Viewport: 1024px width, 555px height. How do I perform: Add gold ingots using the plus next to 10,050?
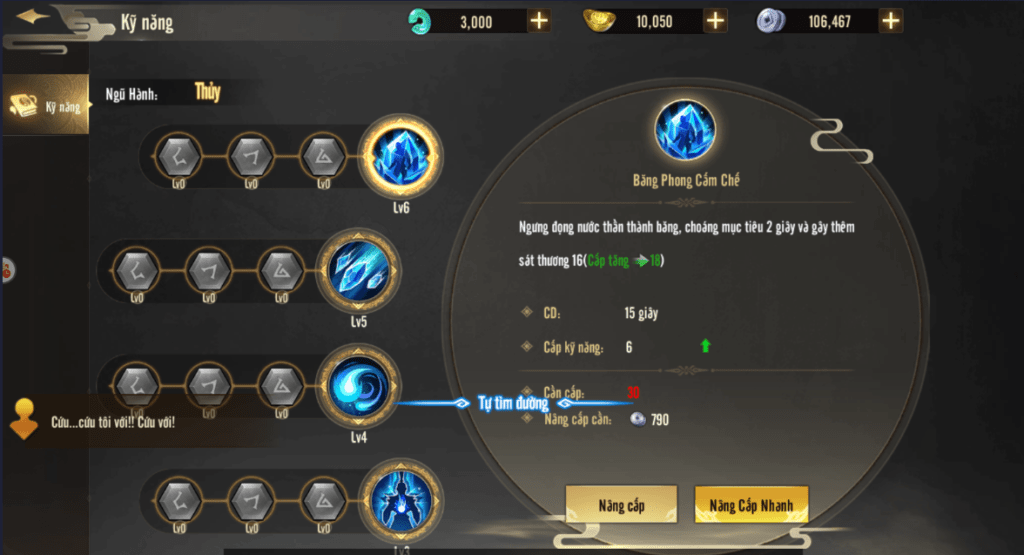715,21
